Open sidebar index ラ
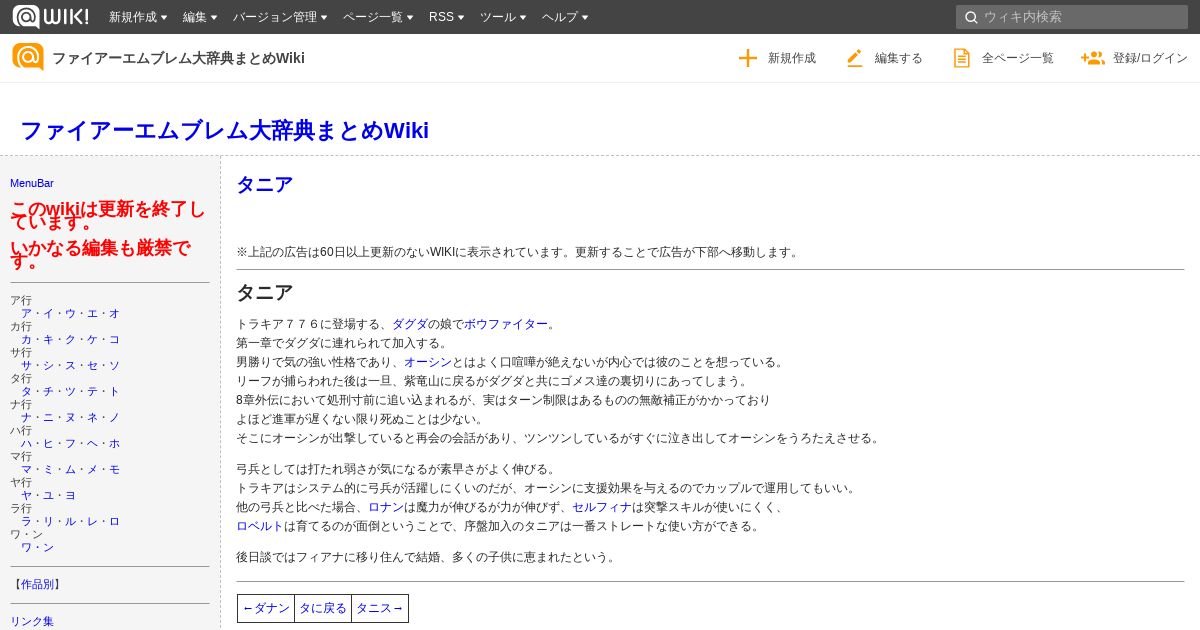 pyautogui.click(x=26, y=521)
